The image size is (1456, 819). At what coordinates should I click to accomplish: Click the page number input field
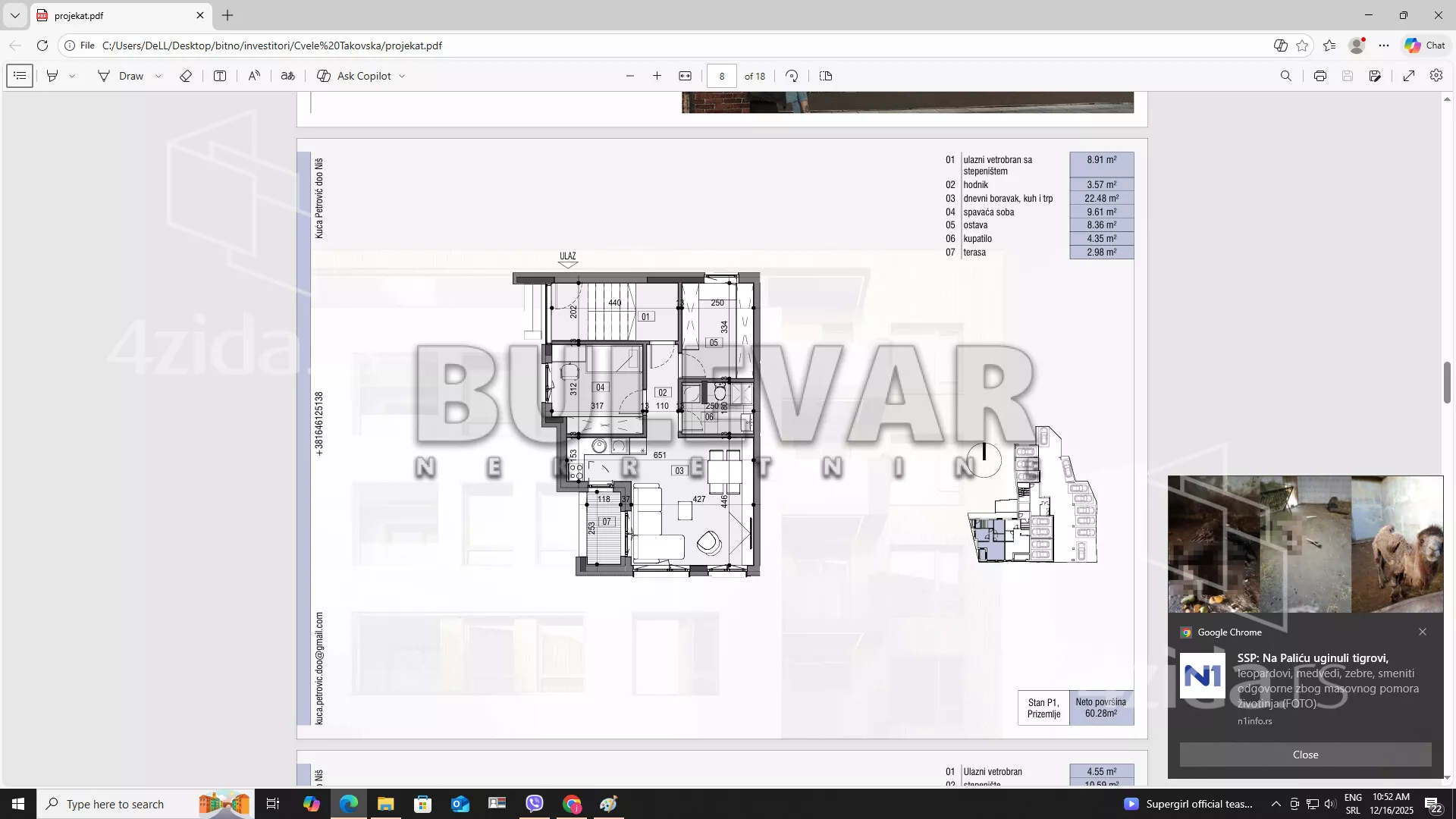721,76
